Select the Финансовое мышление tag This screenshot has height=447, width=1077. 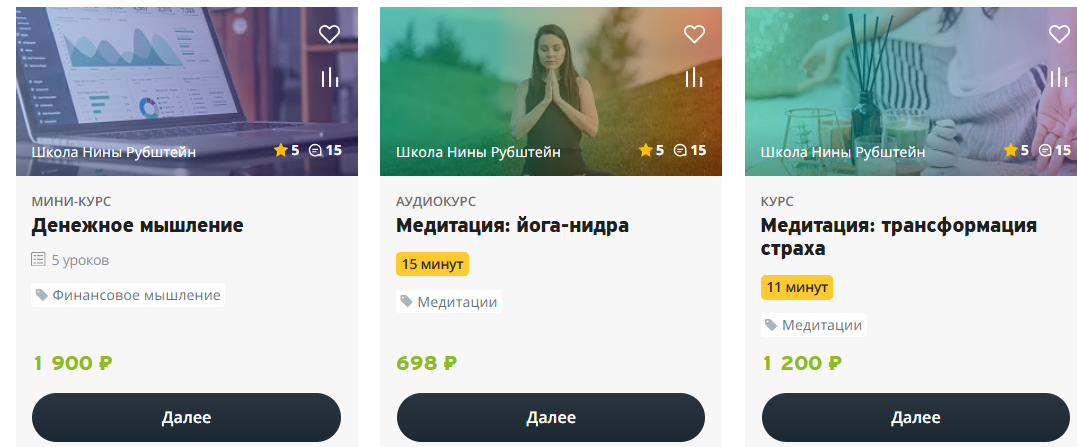click(128, 295)
